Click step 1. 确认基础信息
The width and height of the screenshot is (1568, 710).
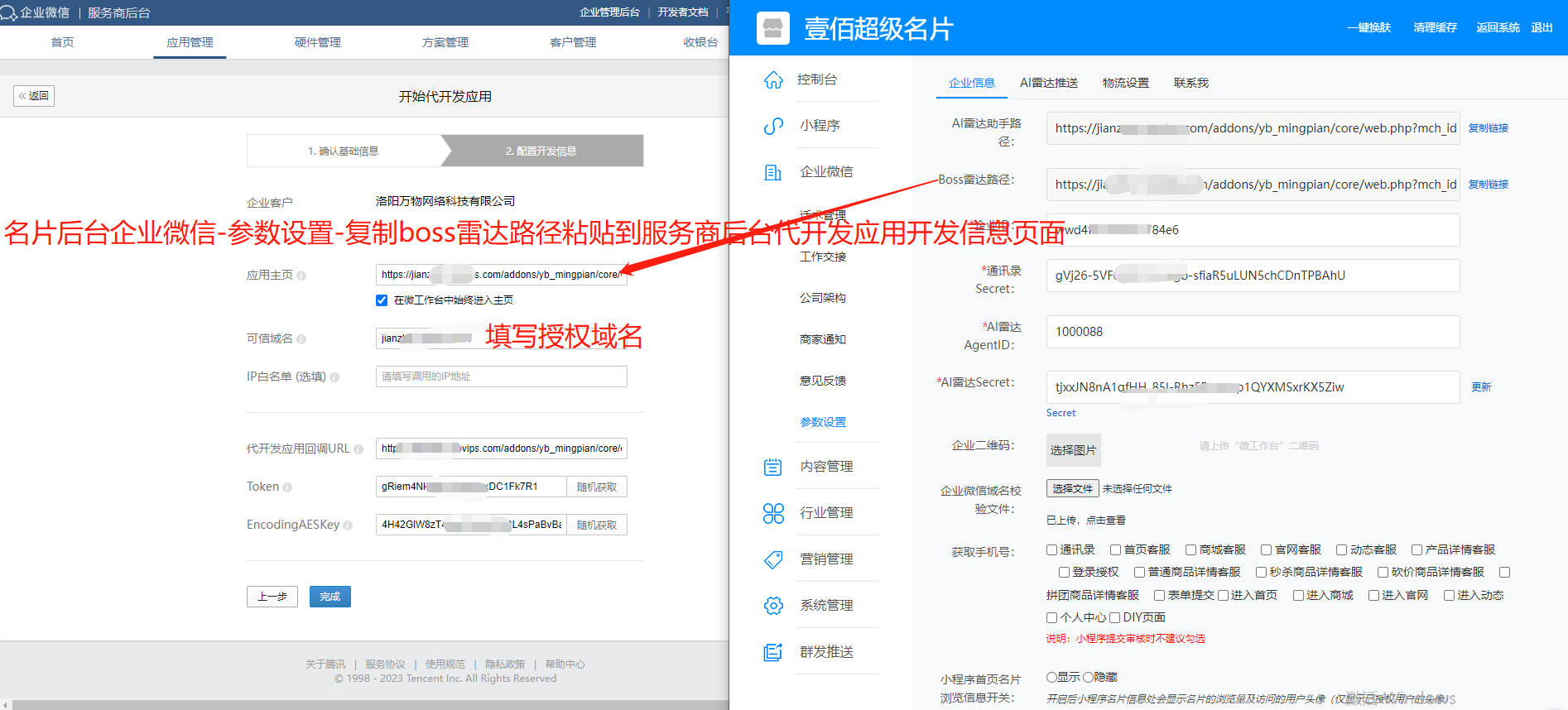coord(344,151)
